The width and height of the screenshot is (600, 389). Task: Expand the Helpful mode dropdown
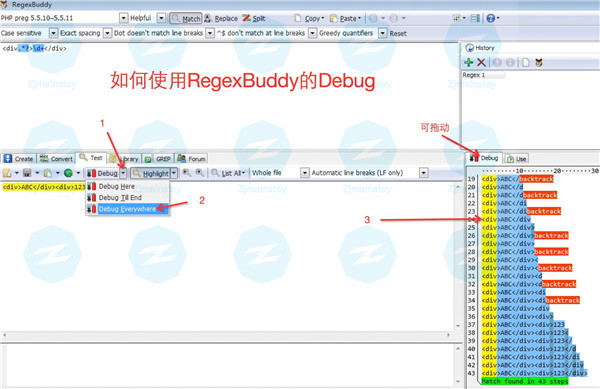(161, 18)
